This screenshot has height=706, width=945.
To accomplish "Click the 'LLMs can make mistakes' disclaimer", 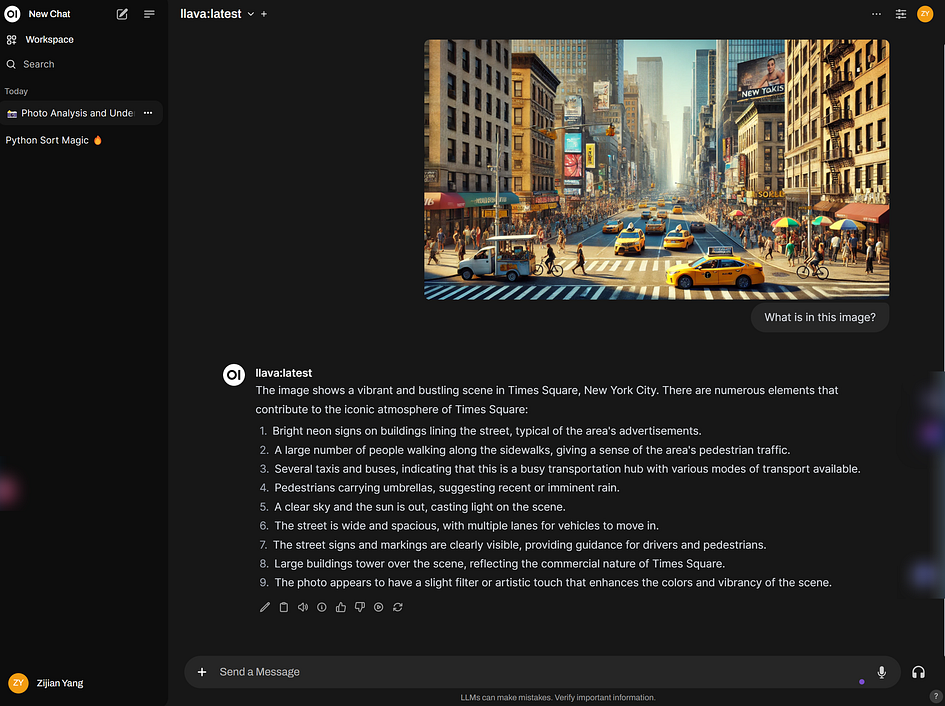I will click(557, 698).
